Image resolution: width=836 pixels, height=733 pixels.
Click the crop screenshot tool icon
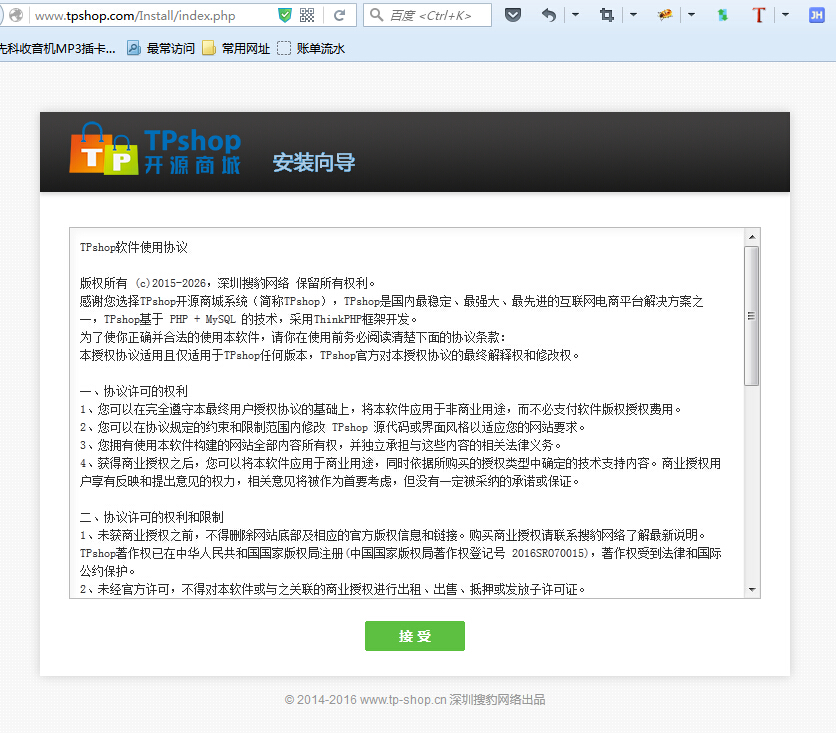(607, 15)
